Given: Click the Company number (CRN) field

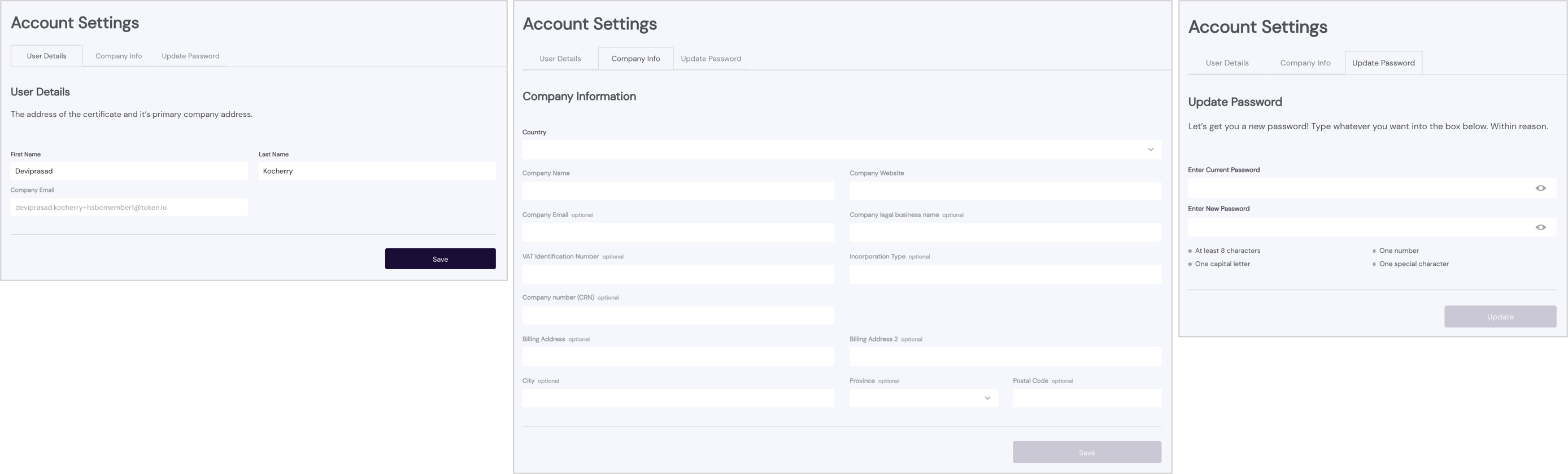Looking at the screenshot, I should pos(677,315).
